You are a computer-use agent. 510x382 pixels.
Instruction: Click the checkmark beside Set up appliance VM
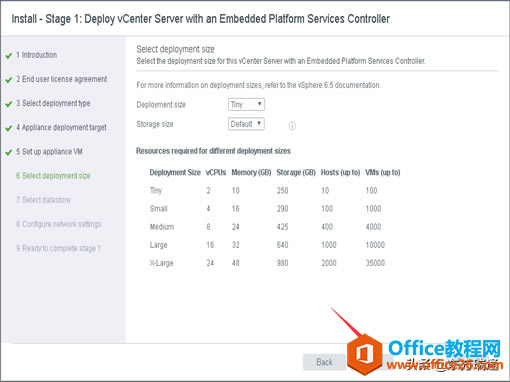pyautogui.click(x=9, y=153)
